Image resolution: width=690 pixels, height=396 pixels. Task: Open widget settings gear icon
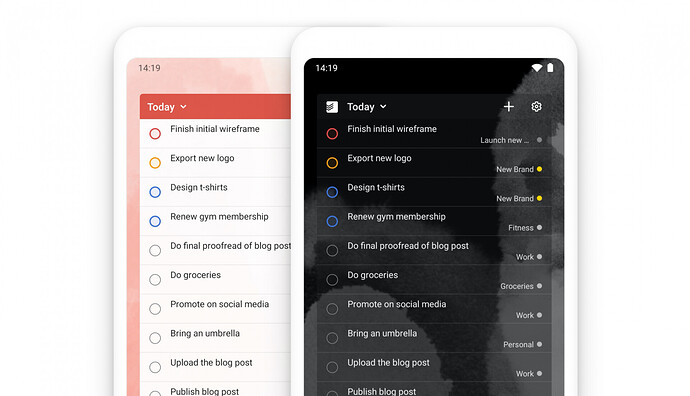tap(536, 106)
